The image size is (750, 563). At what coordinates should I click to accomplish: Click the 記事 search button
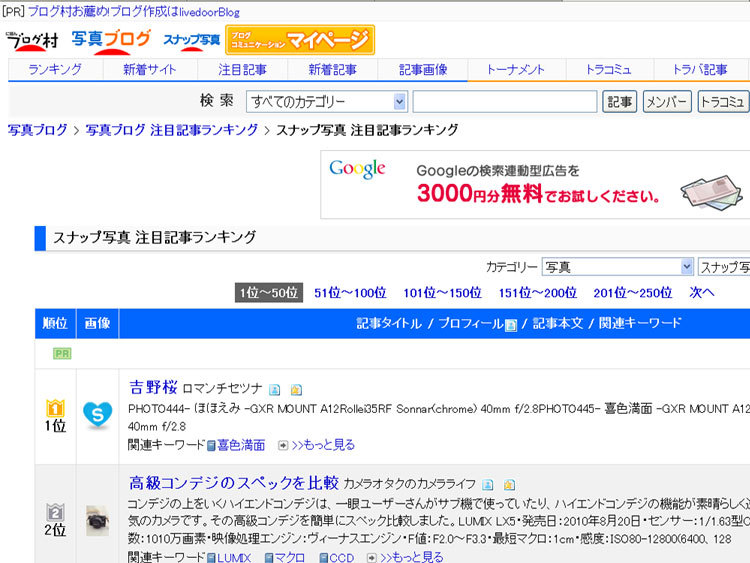tap(619, 101)
